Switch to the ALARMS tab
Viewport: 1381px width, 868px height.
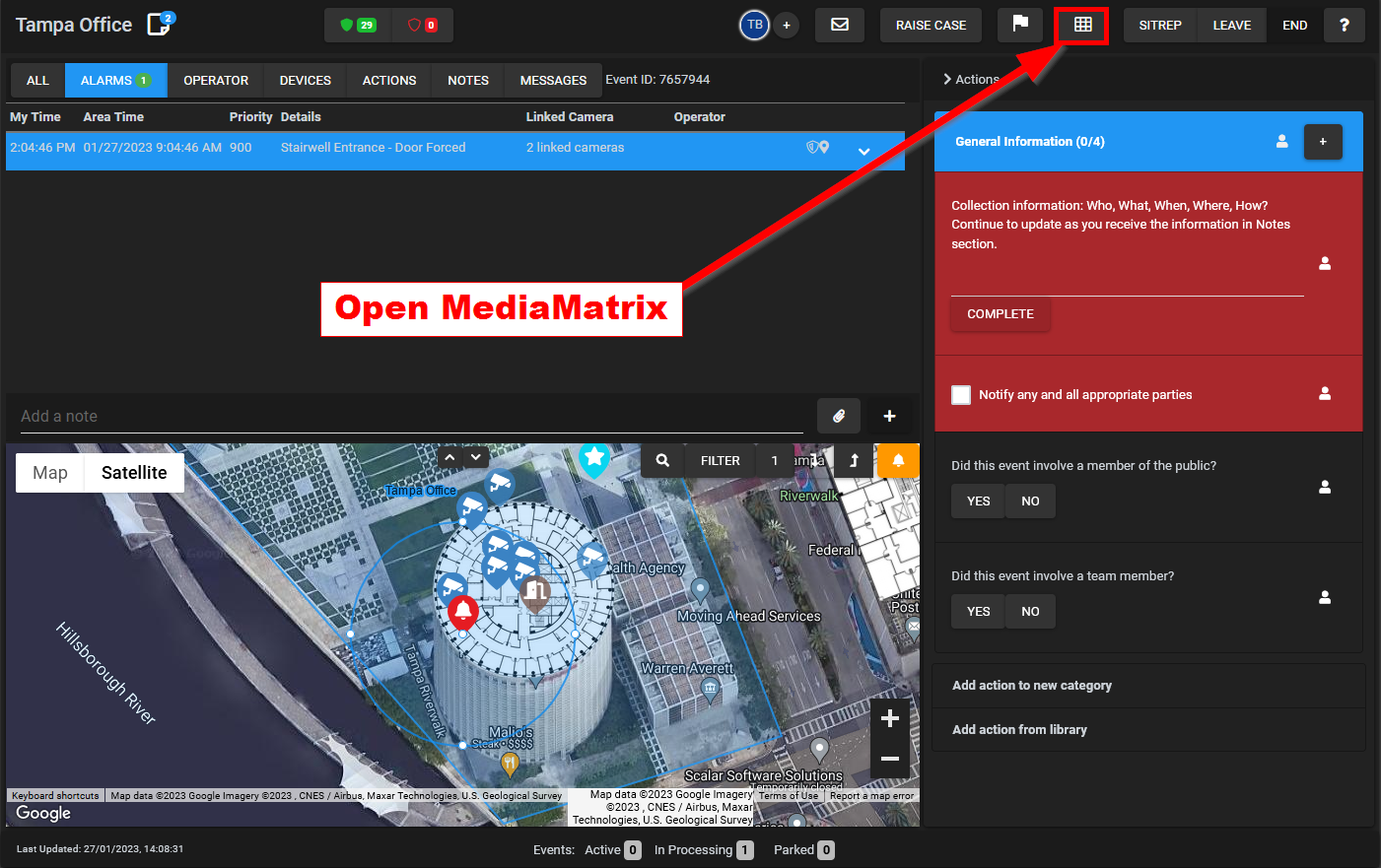point(116,81)
